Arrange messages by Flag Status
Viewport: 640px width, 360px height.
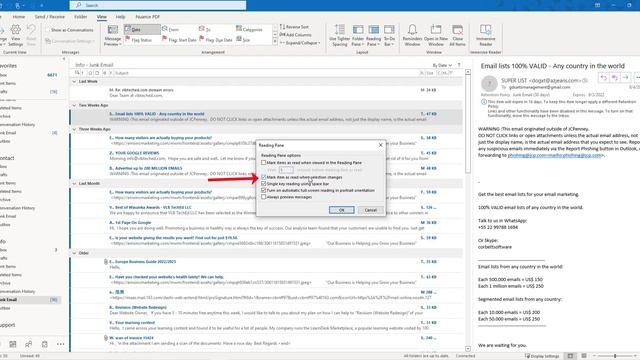point(138,40)
